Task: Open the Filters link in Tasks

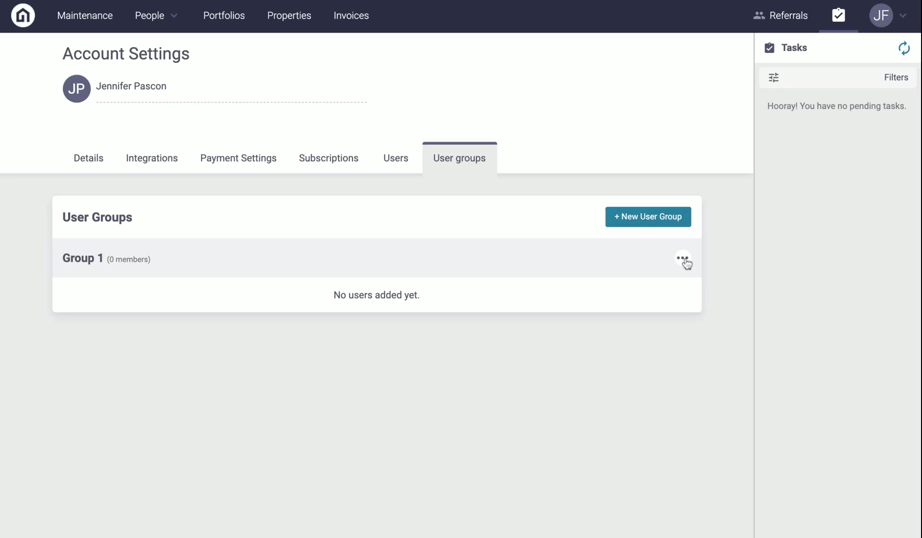Action: point(895,78)
